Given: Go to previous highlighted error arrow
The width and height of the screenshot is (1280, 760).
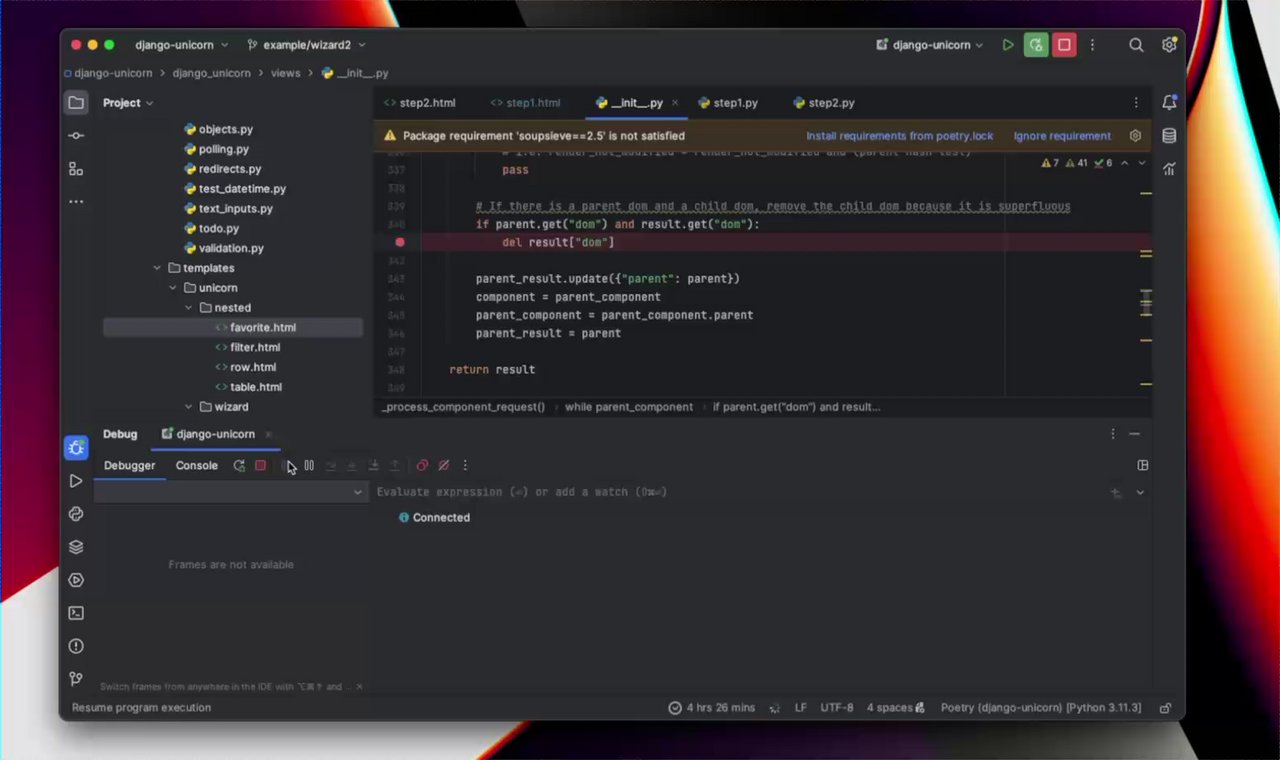Looking at the screenshot, I should pyautogui.click(x=1124, y=163).
